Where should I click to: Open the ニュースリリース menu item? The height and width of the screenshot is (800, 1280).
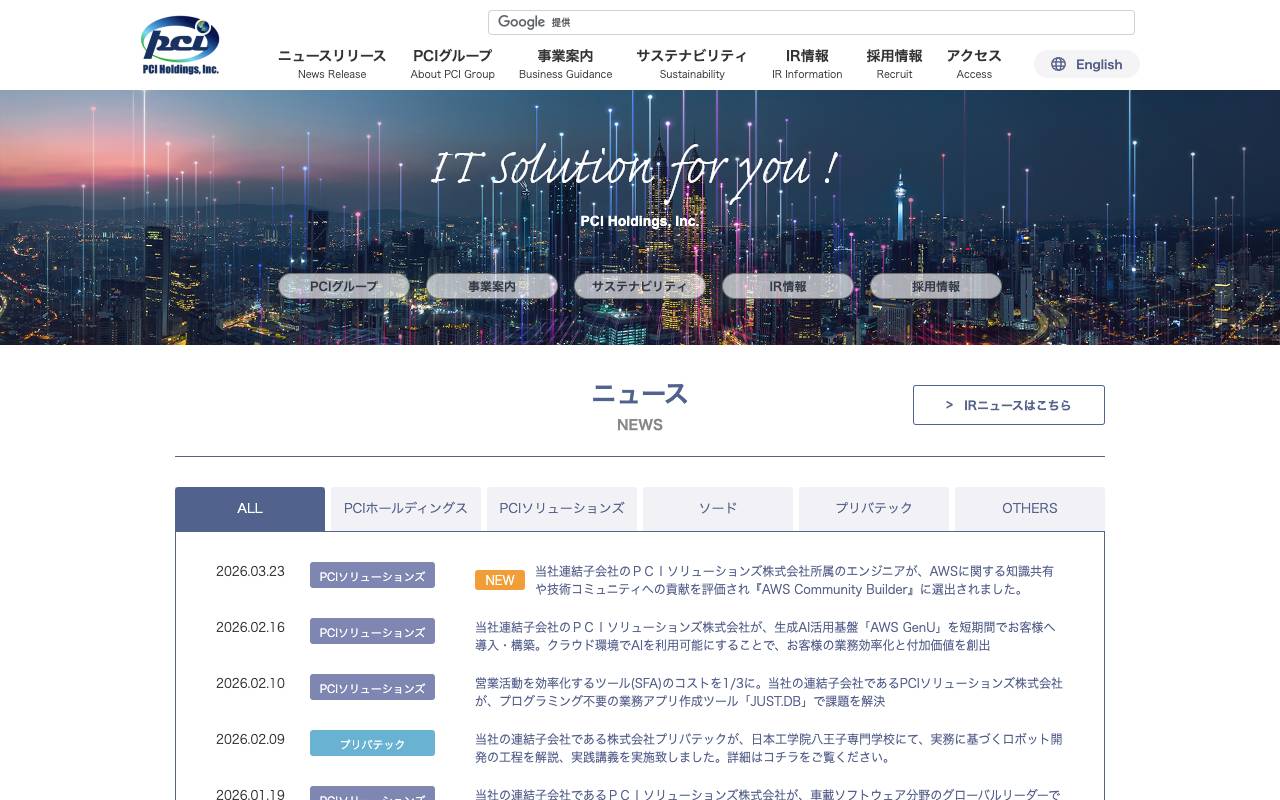click(331, 64)
